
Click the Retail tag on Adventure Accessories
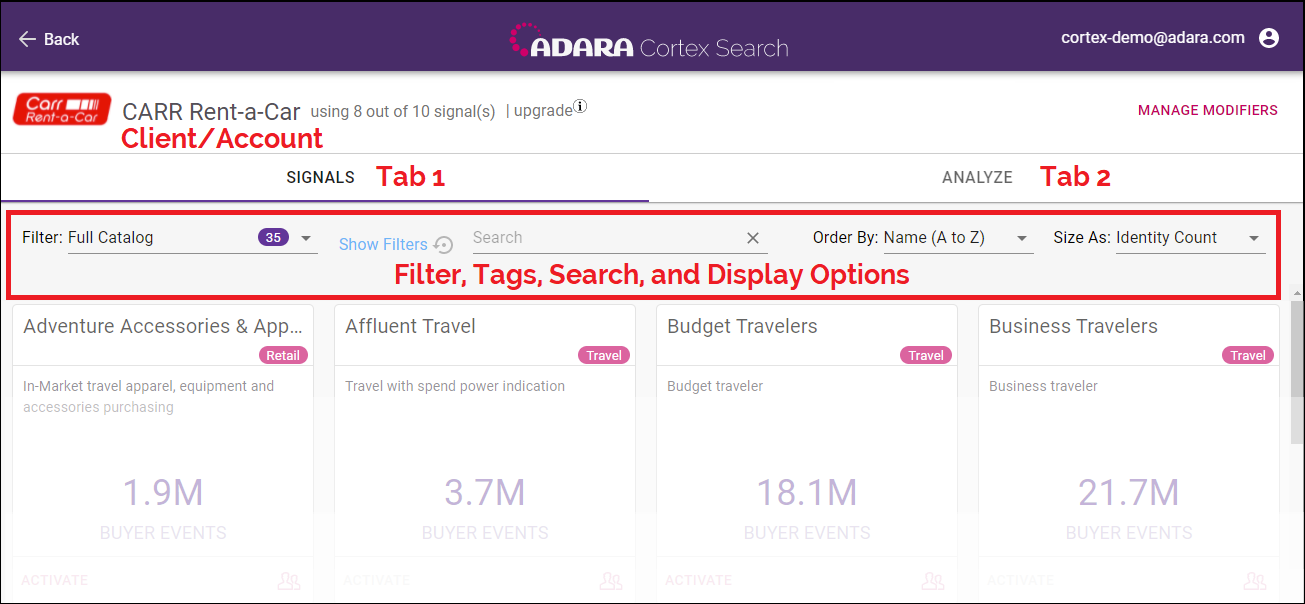(284, 355)
